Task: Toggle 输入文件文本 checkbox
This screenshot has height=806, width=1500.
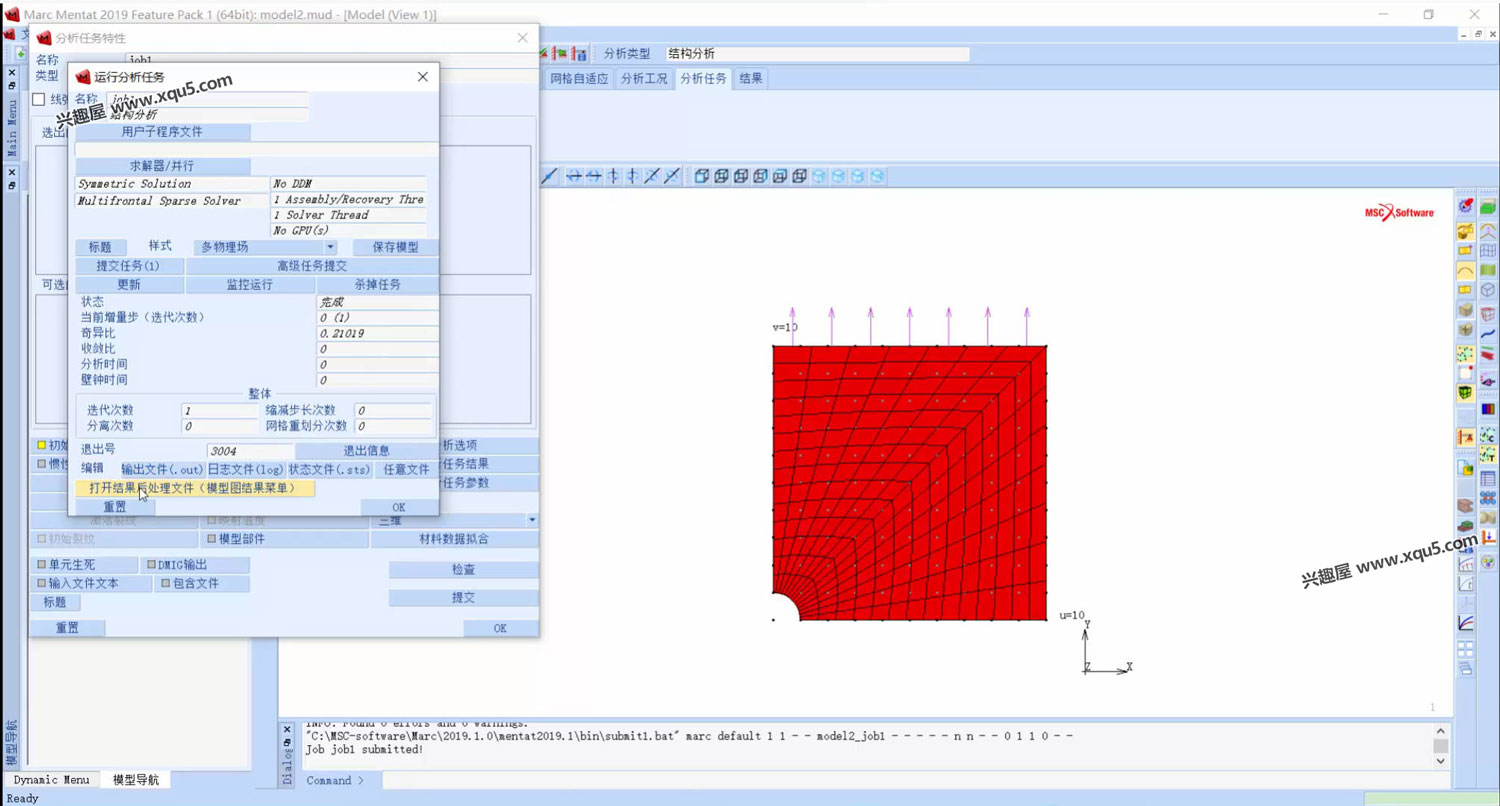Action: click(42, 583)
